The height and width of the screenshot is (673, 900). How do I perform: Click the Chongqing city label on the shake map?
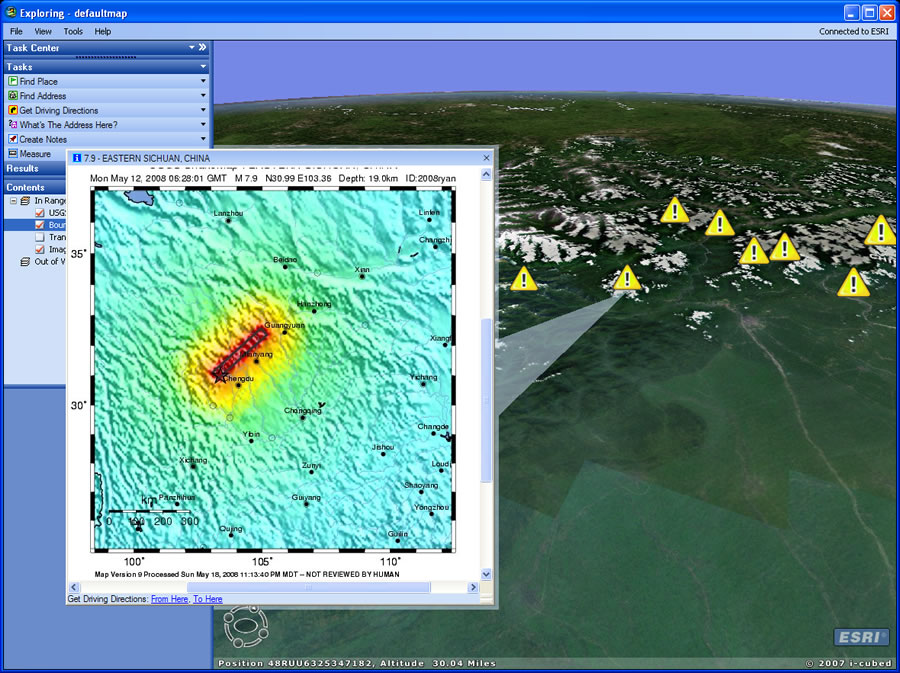pyautogui.click(x=303, y=411)
